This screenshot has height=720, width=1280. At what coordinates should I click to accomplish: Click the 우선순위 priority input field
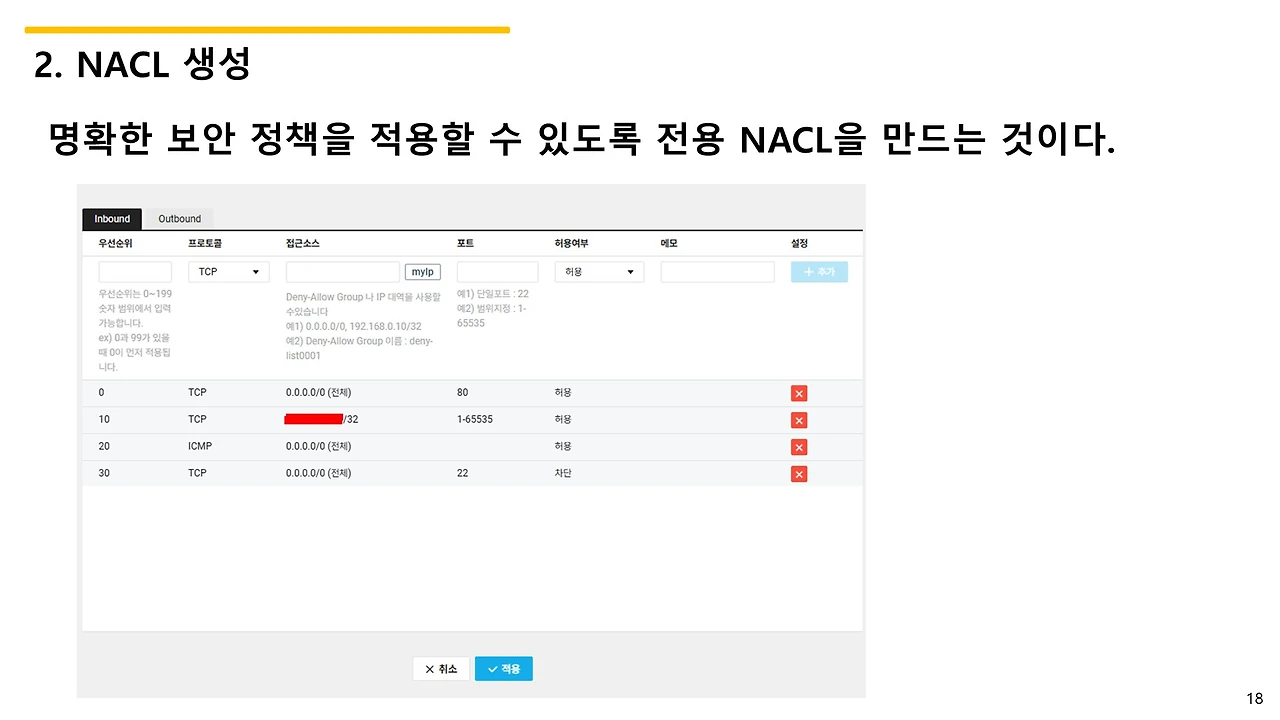coord(134,271)
